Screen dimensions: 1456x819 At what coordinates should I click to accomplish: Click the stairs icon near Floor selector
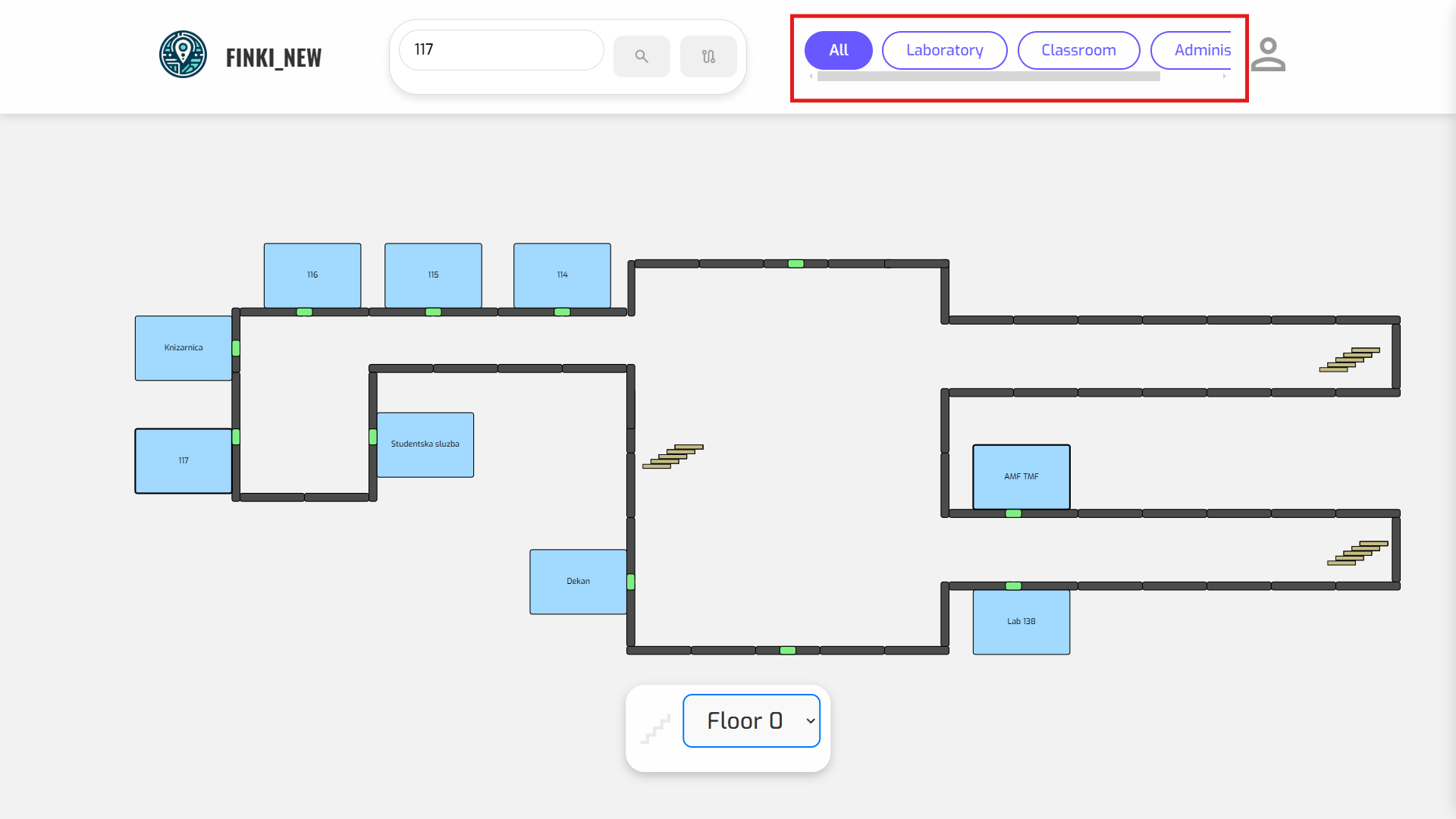point(655,729)
